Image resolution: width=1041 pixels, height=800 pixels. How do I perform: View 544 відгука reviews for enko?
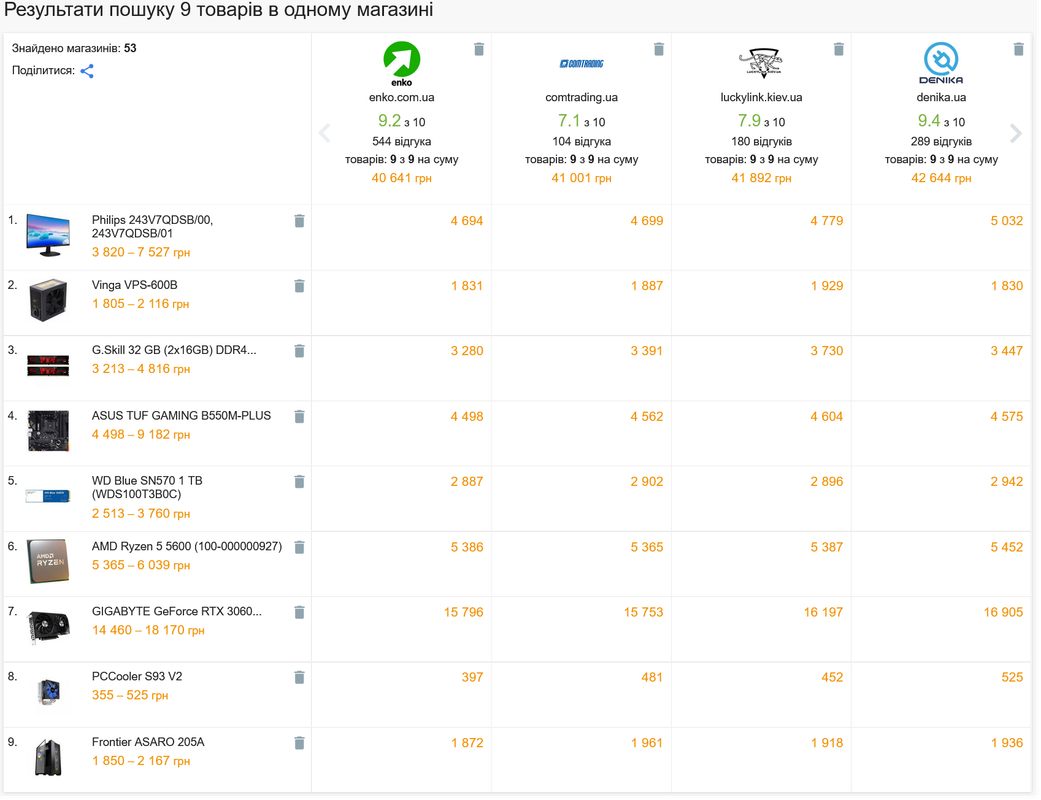coord(402,141)
